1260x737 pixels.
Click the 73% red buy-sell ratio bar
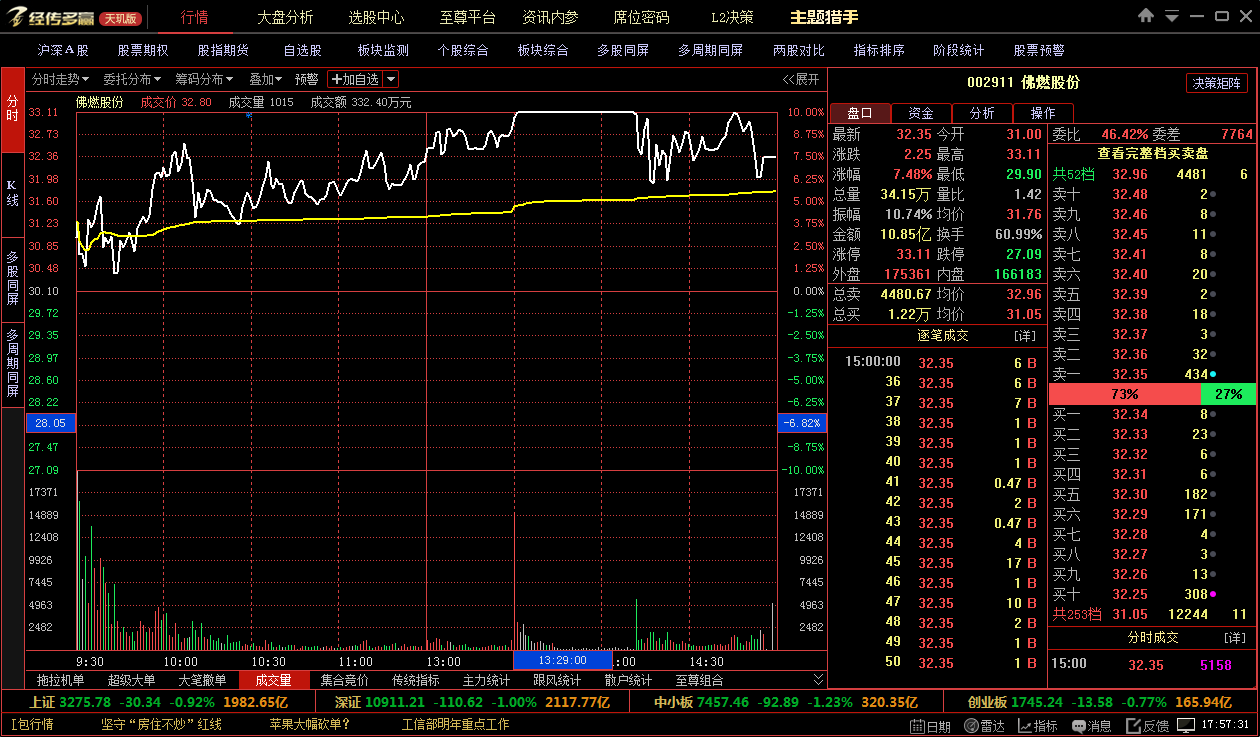click(x=1124, y=394)
